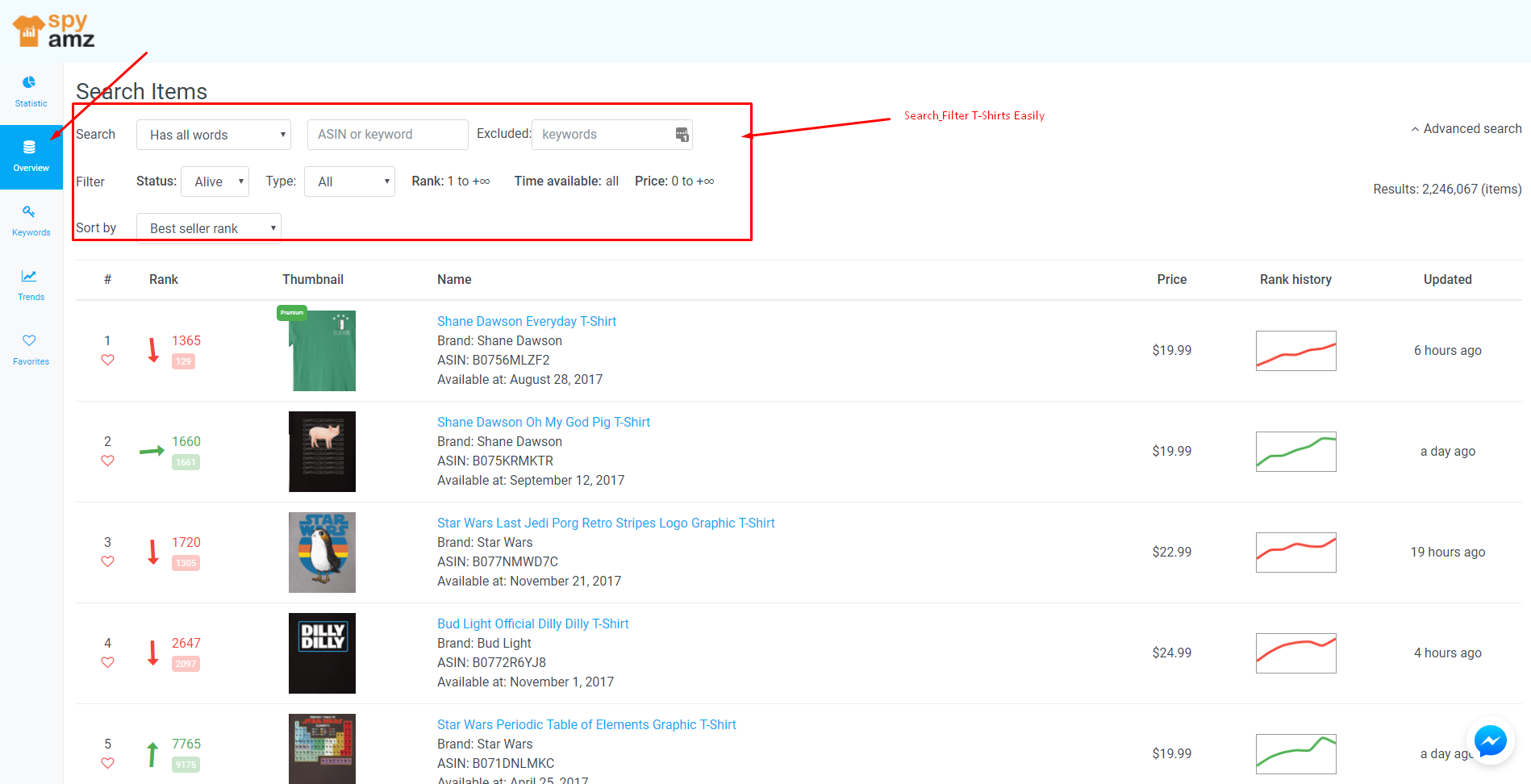Open the 'Has all words' search mode dropdown
1531x784 pixels.
(x=214, y=135)
